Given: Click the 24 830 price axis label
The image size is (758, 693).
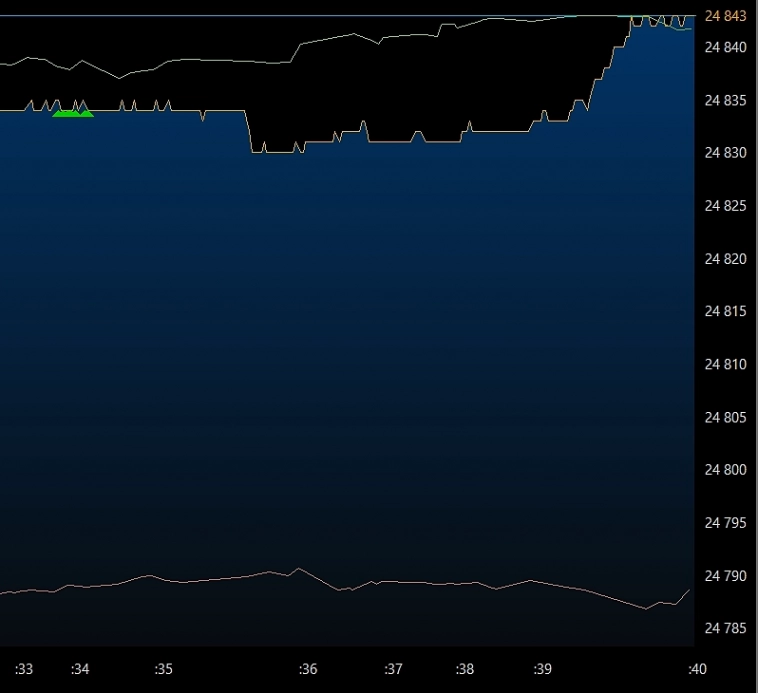Looking at the screenshot, I should point(725,153).
